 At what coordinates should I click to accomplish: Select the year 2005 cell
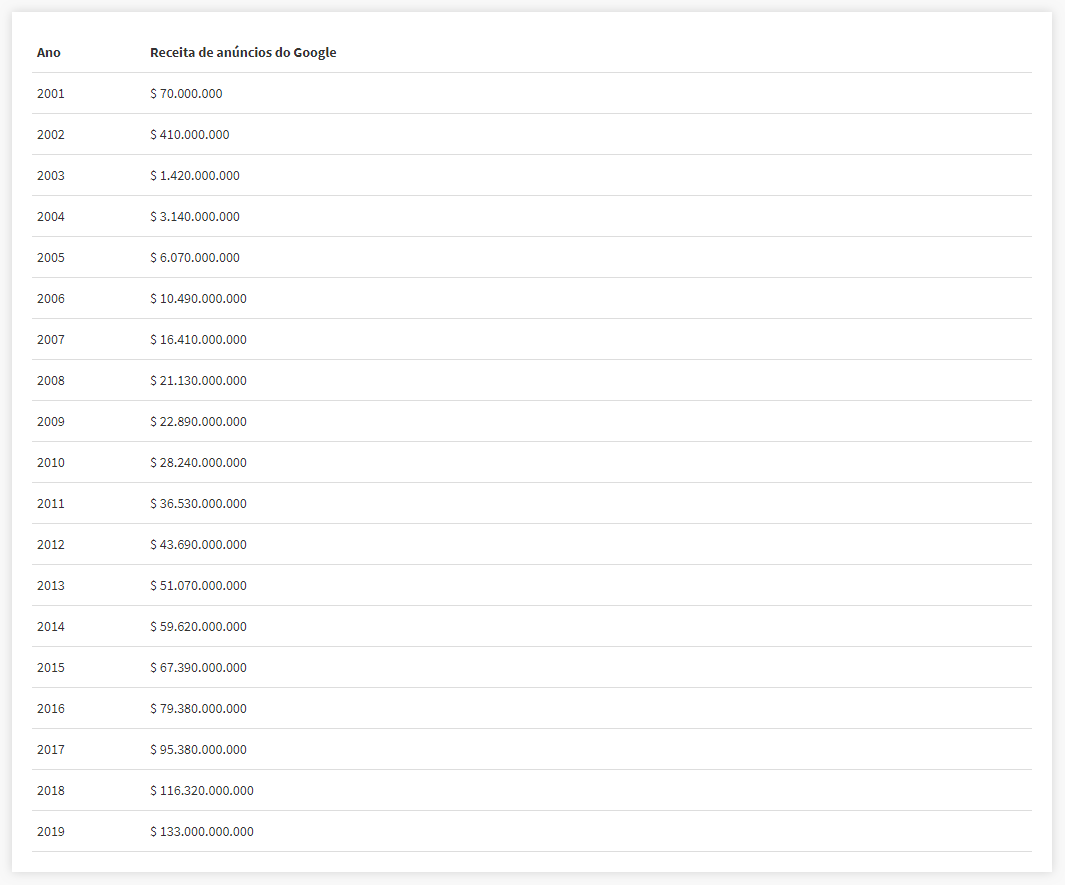coord(51,257)
